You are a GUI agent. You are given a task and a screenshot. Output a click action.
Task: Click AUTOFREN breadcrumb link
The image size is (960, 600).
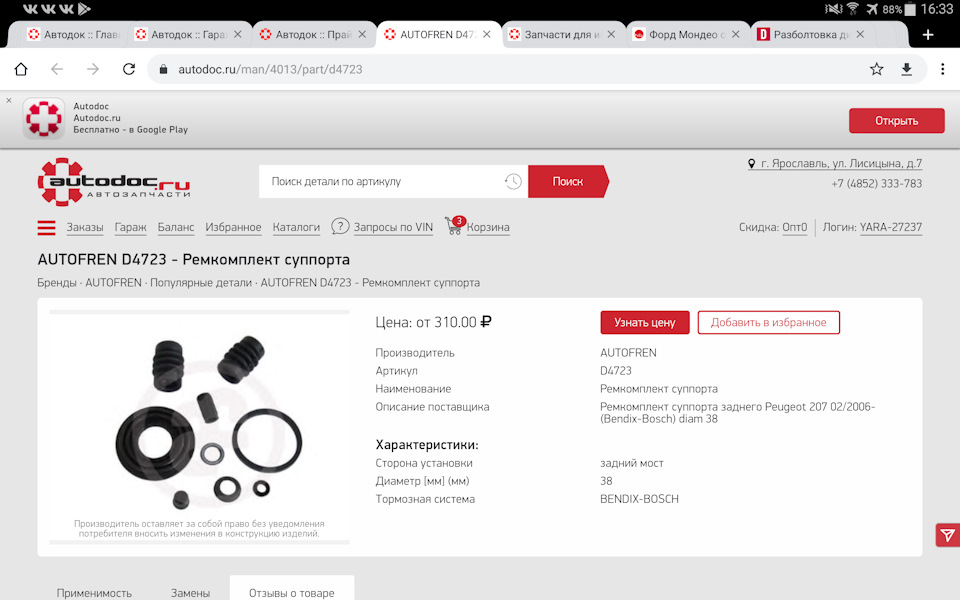(113, 283)
